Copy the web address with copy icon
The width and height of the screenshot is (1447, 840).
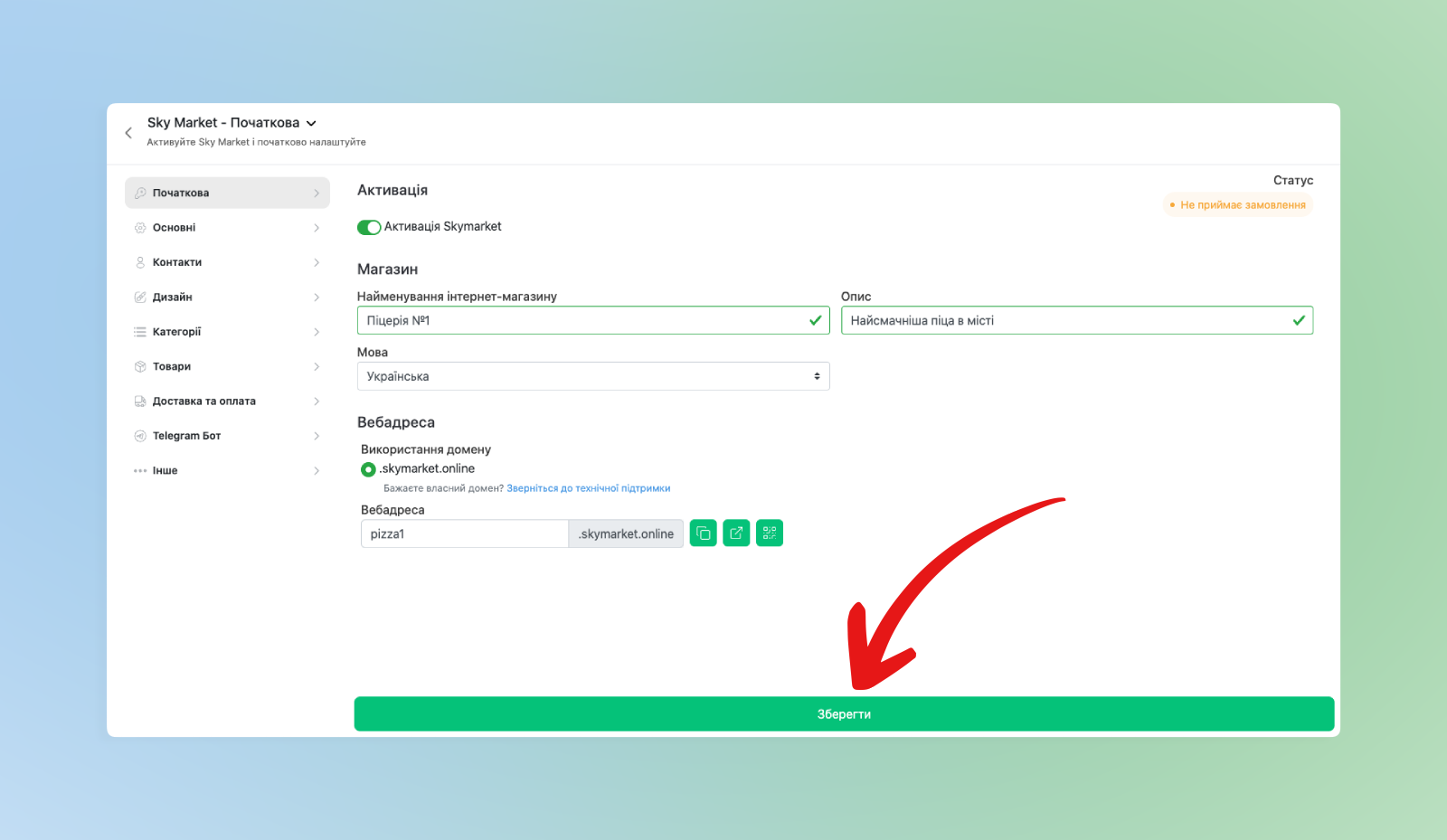[x=703, y=533]
